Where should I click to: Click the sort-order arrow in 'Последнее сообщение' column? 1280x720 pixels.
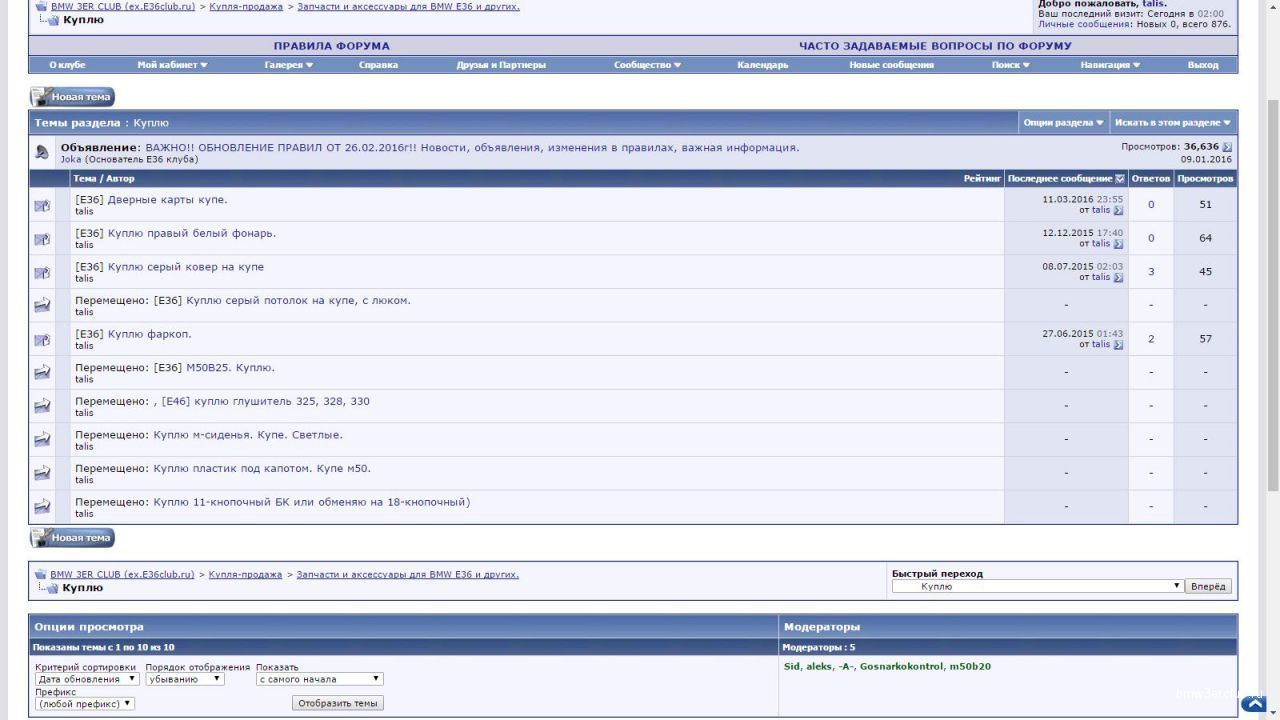click(1120, 179)
